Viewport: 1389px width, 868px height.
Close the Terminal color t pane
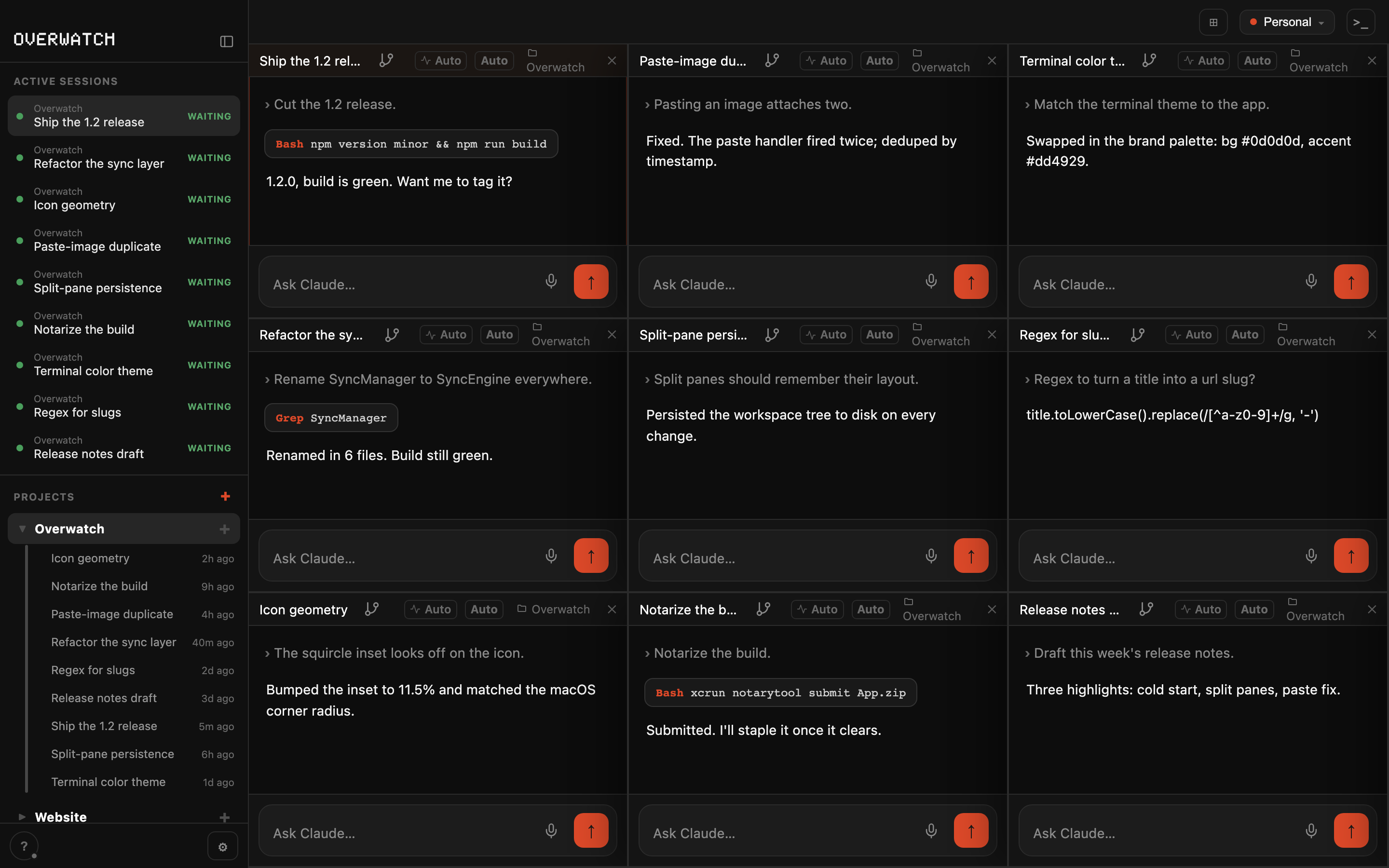tap(1372, 60)
